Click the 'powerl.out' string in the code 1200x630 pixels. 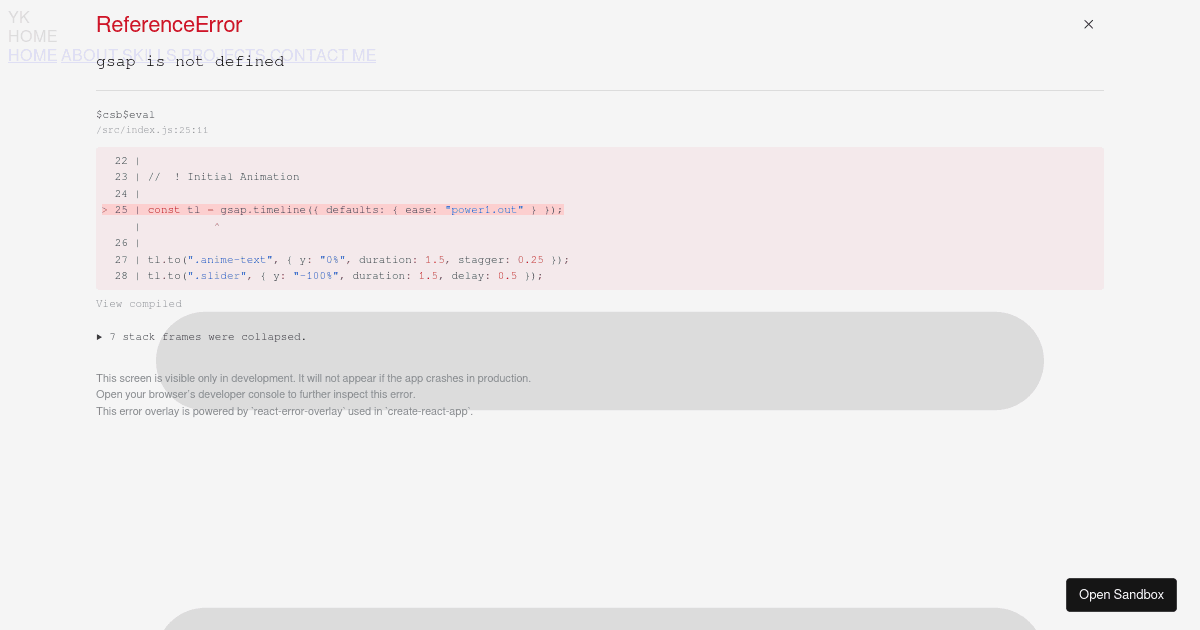coord(484,210)
